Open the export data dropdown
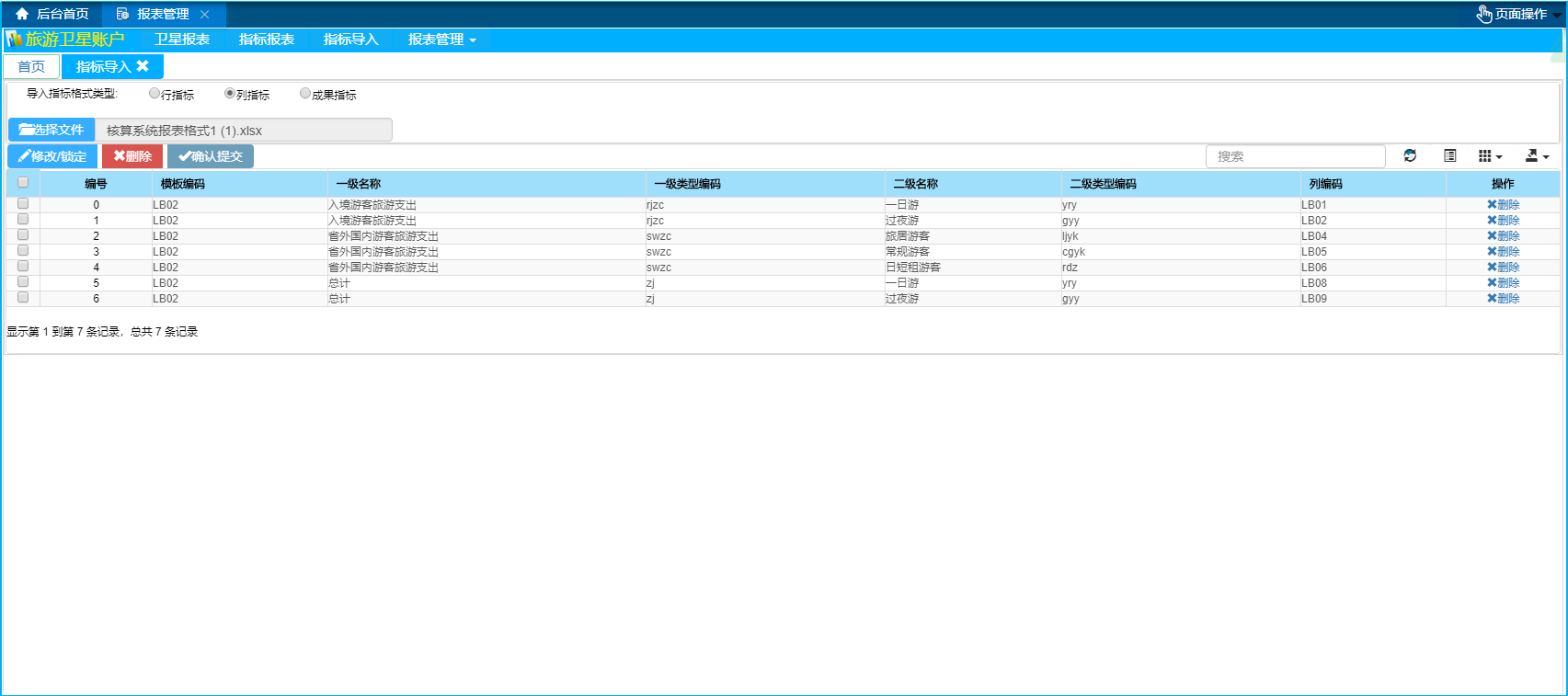 click(1537, 156)
